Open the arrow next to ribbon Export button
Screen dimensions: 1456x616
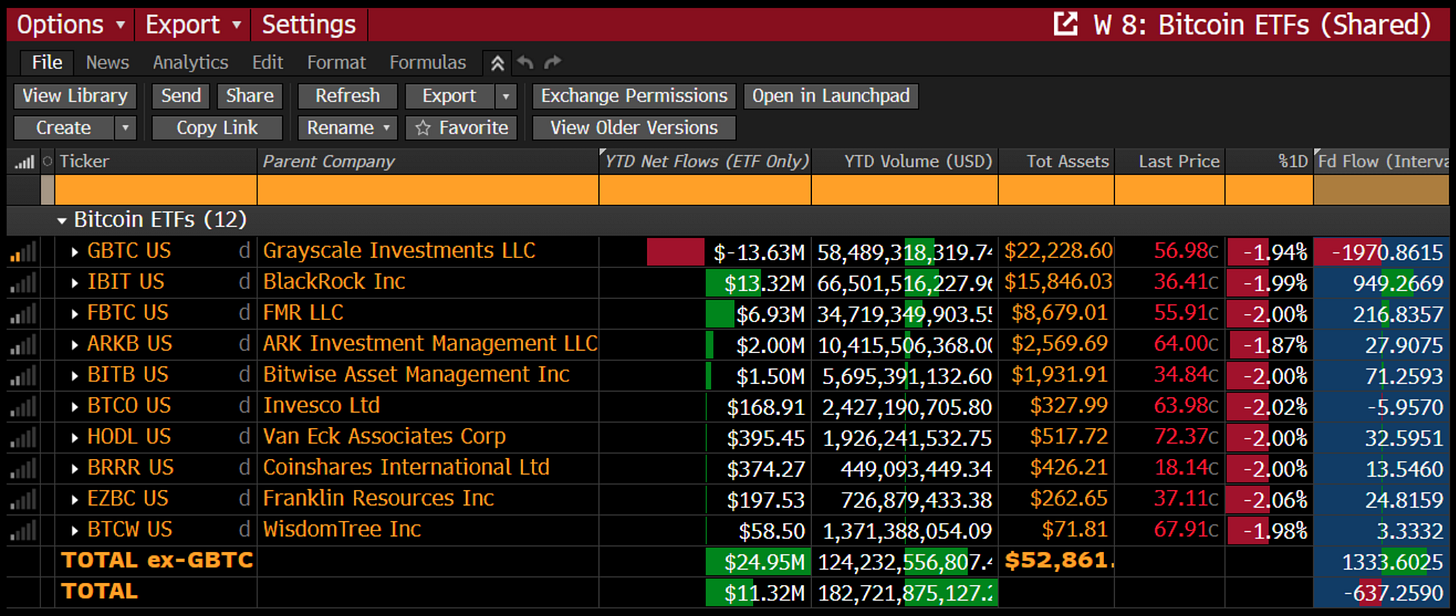coord(506,96)
